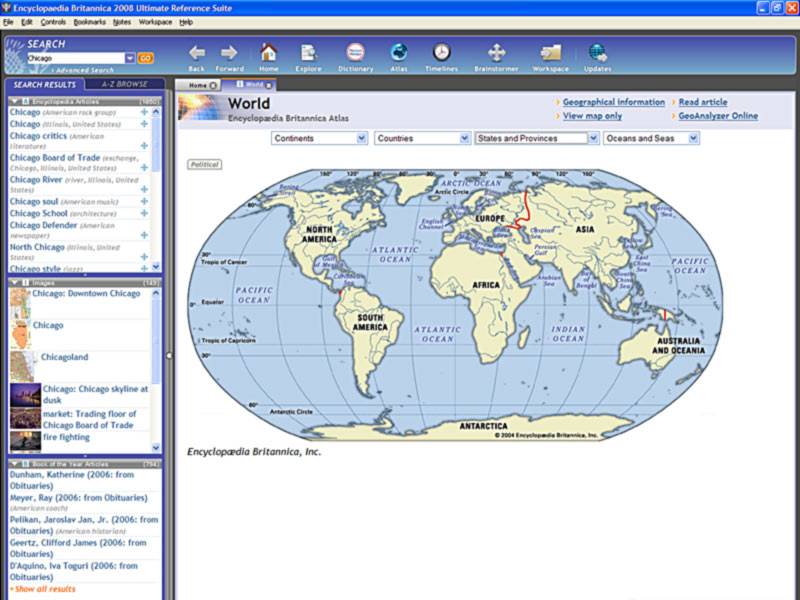Open the Chicagoland map thumbnail
This screenshot has height=600, width=800.
tap(23, 366)
